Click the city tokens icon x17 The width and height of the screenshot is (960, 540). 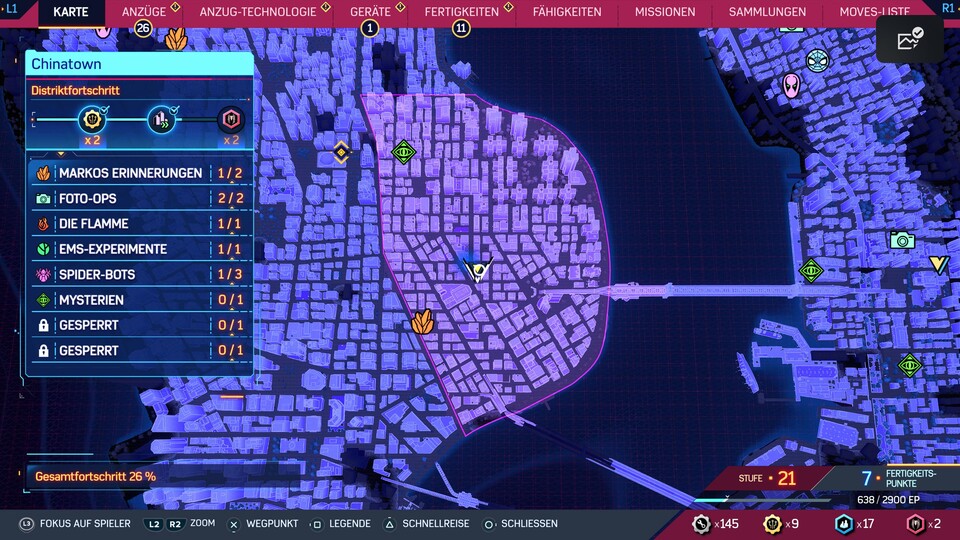[x=844, y=524]
